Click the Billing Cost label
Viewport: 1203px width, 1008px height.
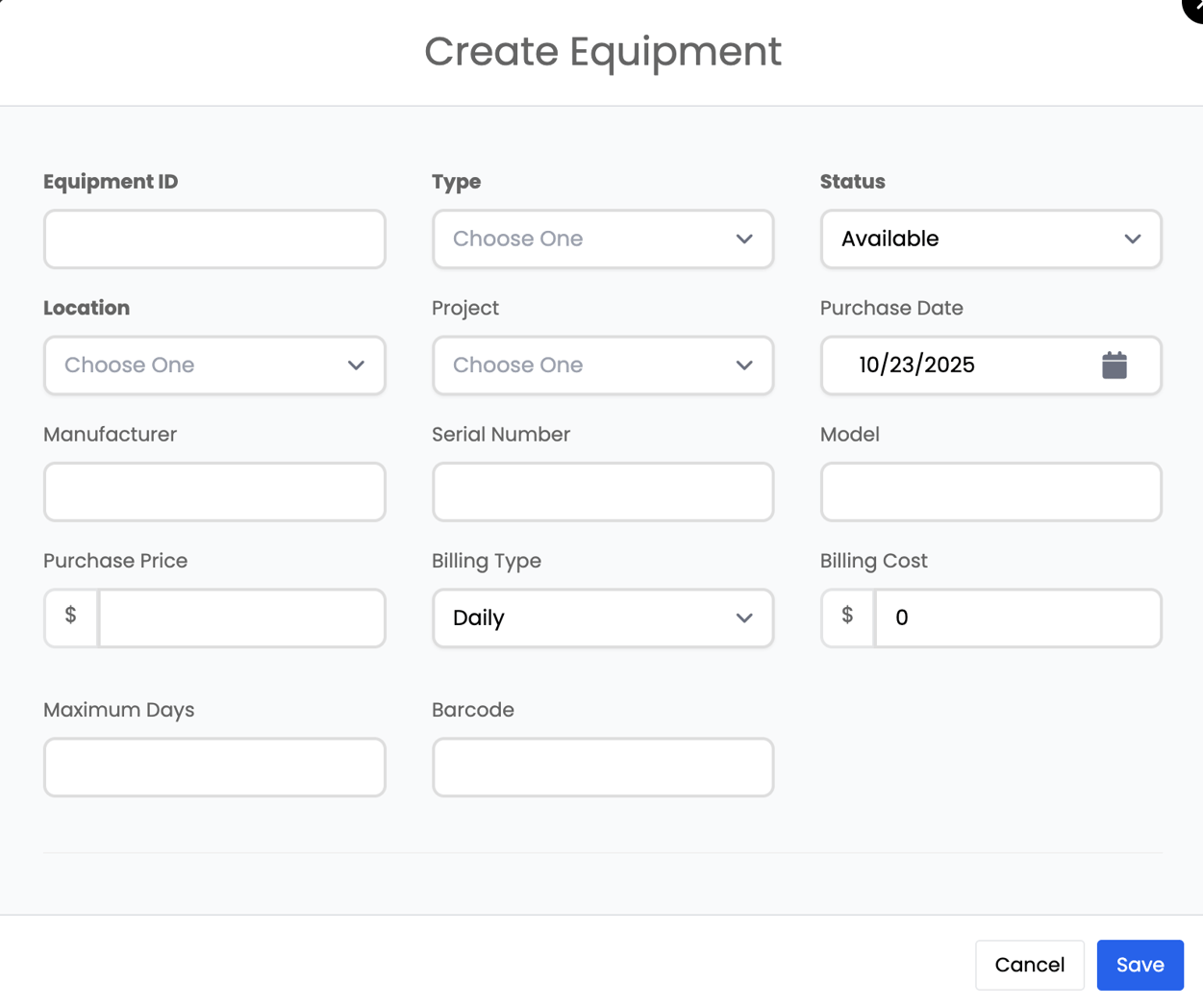(873, 561)
